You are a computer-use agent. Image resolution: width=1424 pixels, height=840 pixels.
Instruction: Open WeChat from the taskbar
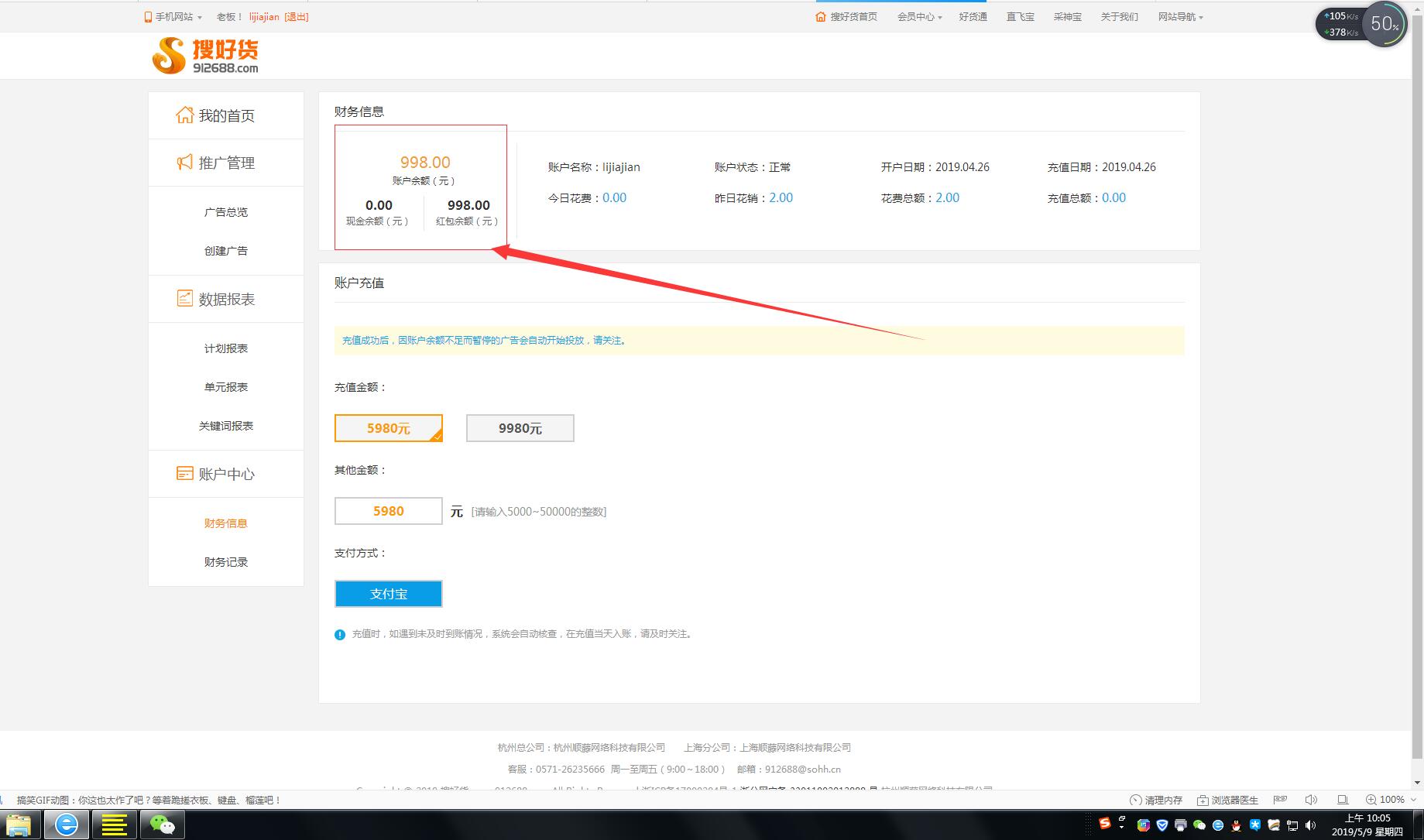162,825
